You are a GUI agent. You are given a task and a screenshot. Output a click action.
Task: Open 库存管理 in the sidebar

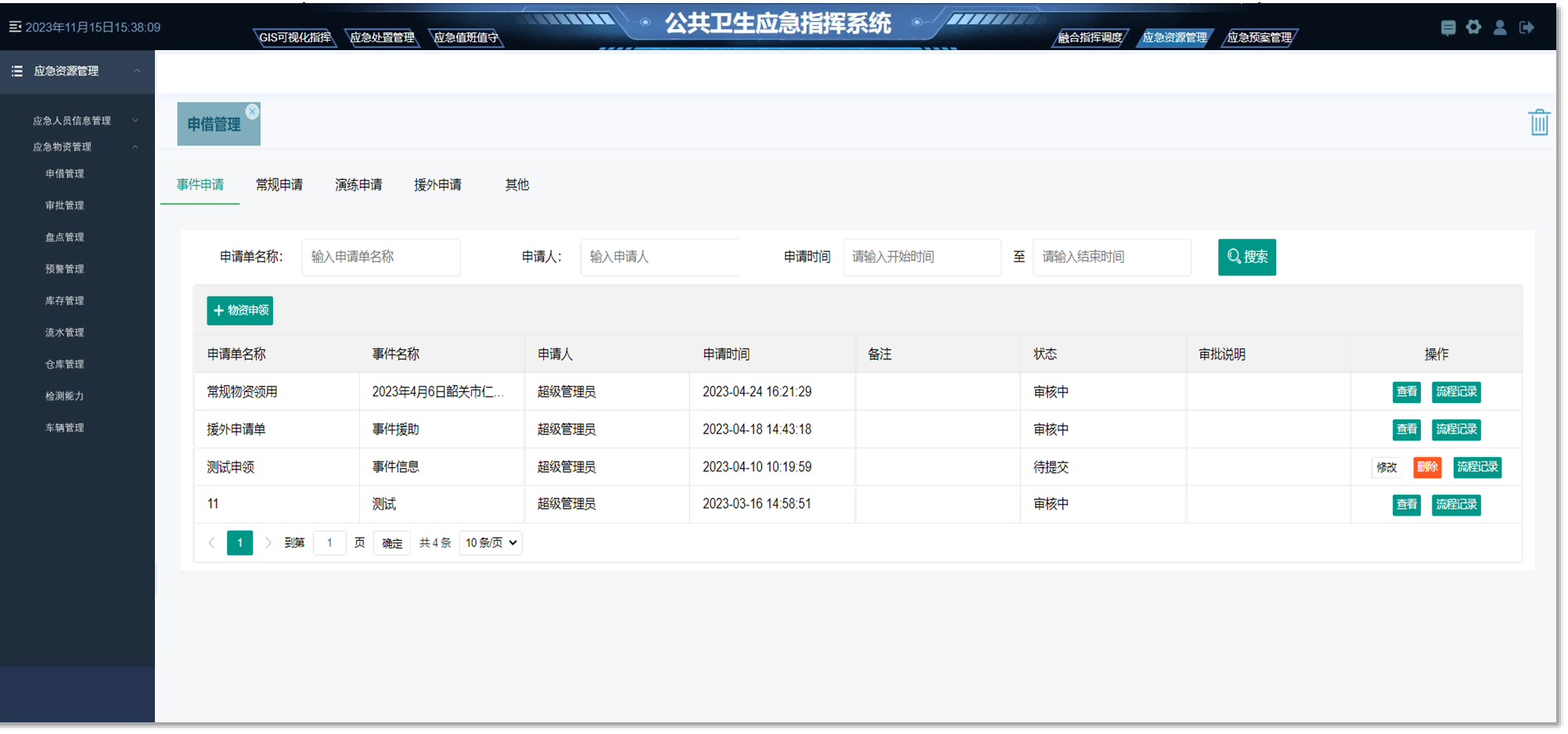pos(65,301)
